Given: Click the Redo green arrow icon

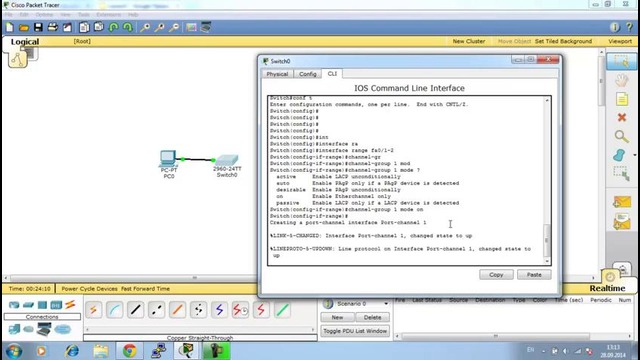Looking at the screenshot, I should click(x=128, y=27).
